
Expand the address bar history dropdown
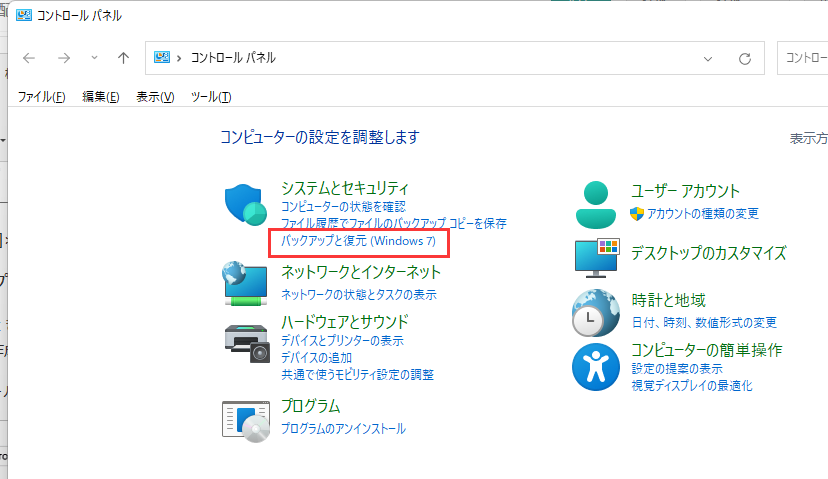point(708,59)
